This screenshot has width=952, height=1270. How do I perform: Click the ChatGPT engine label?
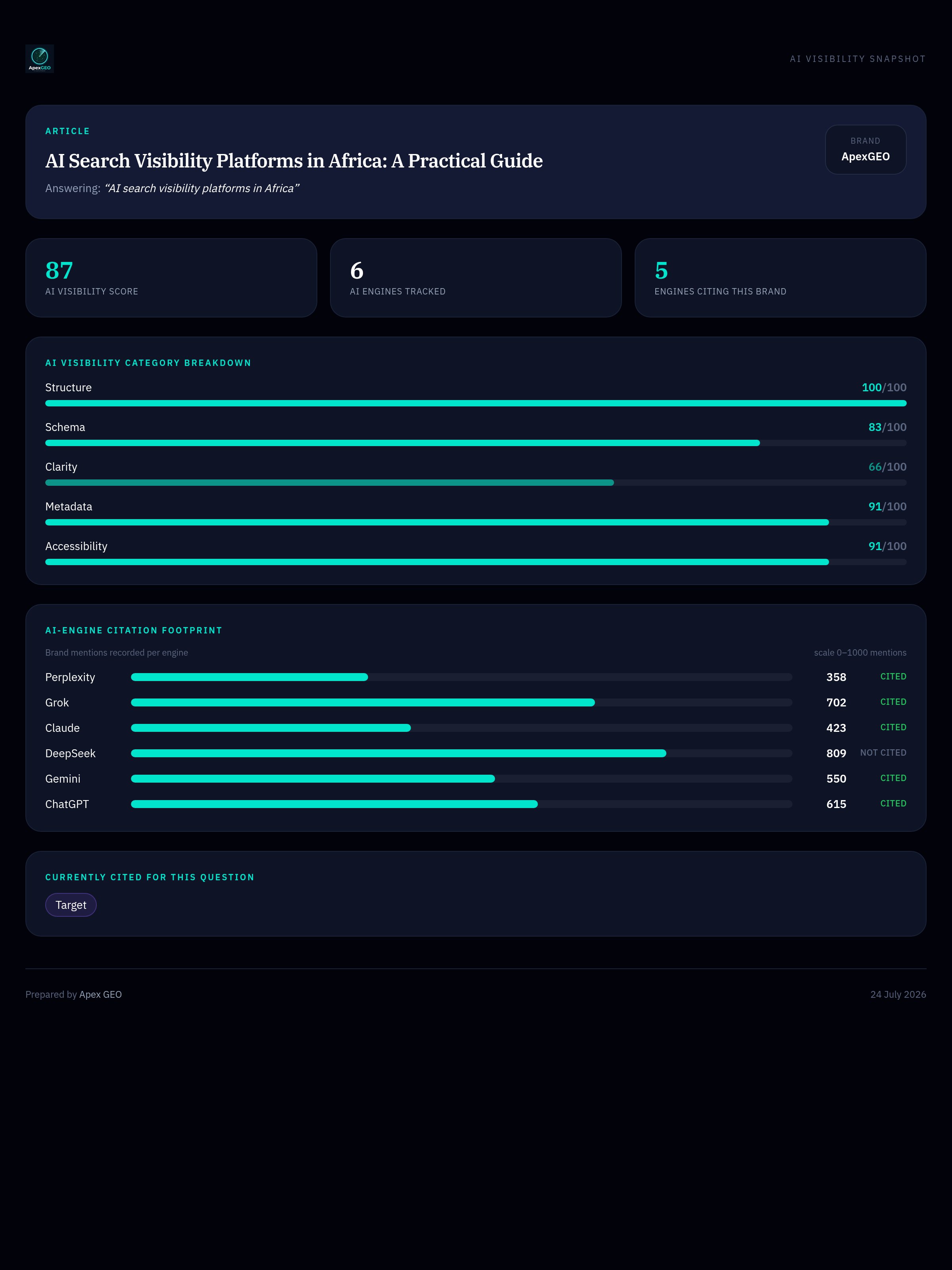coord(67,804)
